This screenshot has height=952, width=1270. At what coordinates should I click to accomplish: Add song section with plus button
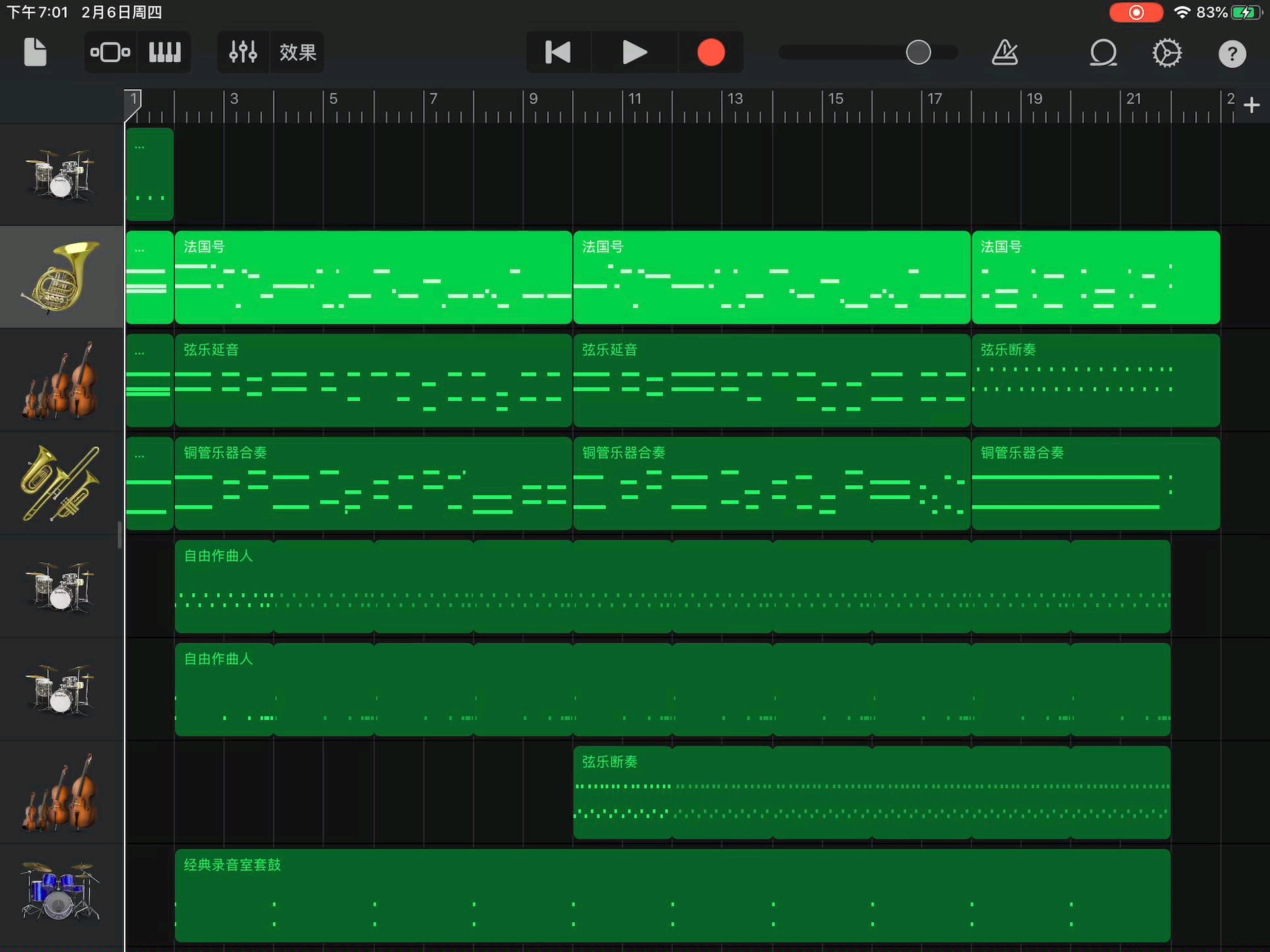[1251, 105]
